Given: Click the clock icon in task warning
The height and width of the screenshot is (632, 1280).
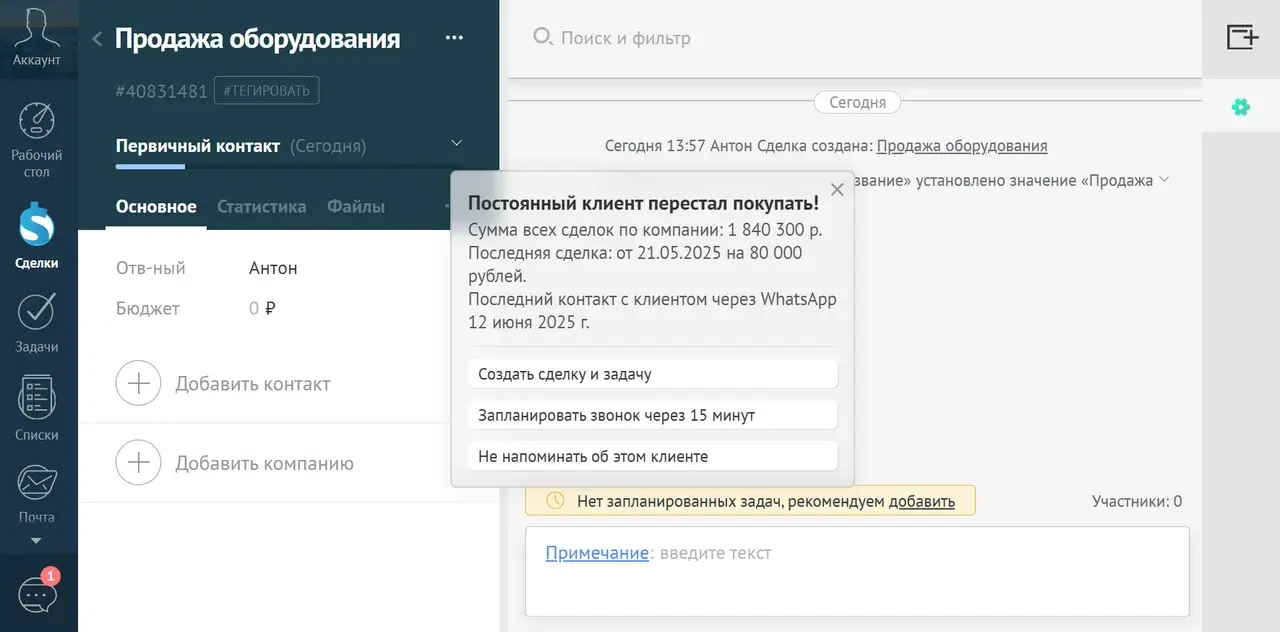Looking at the screenshot, I should (x=554, y=500).
